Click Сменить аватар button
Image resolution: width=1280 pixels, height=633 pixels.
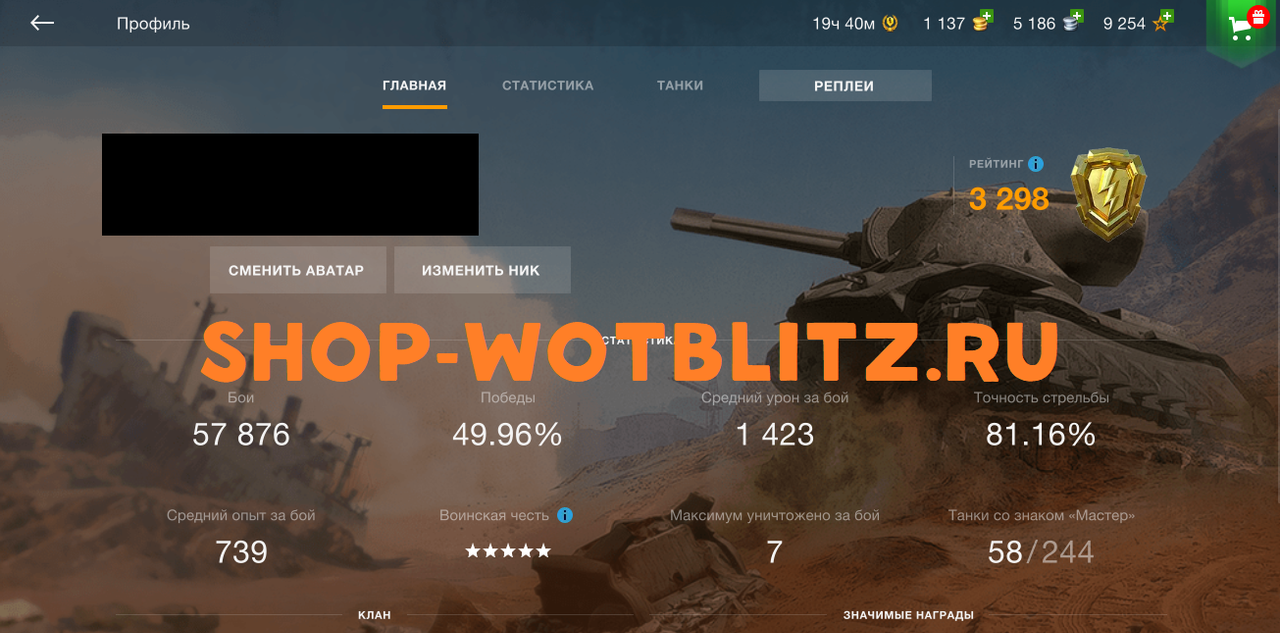297,270
